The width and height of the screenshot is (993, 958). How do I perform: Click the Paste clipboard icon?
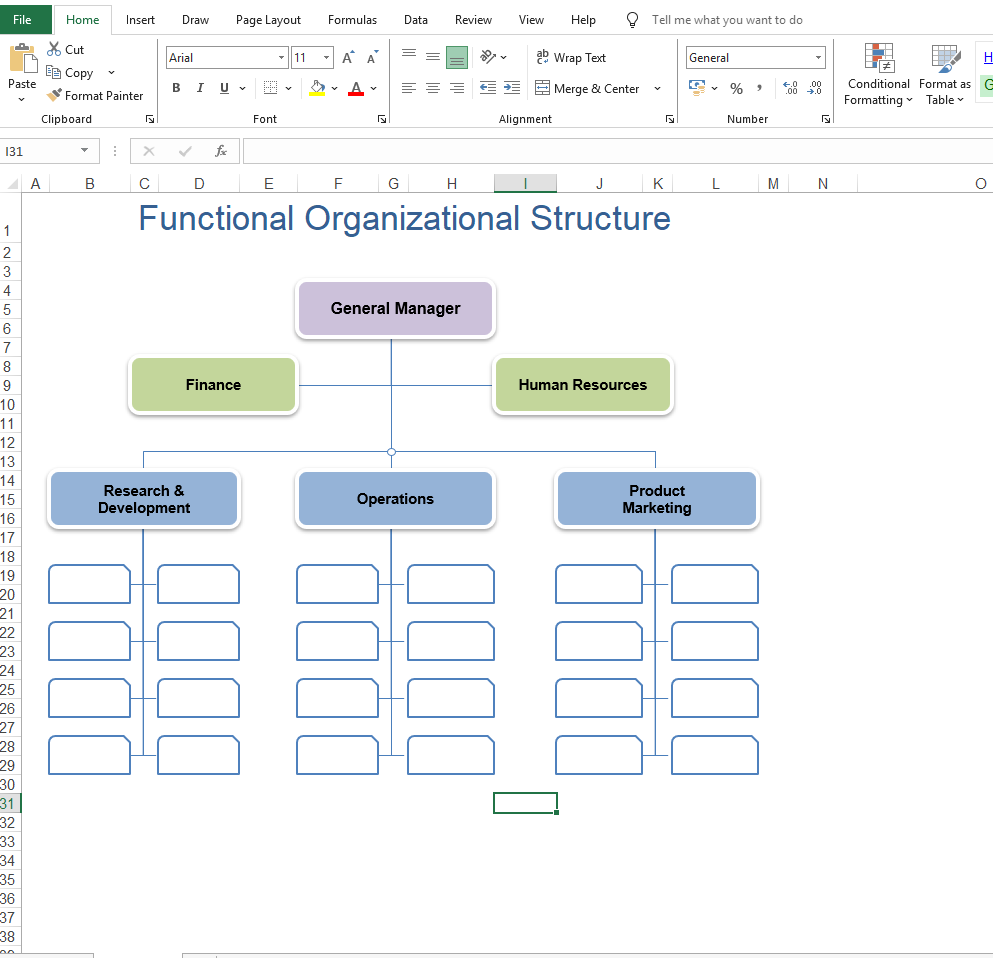(x=23, y=59)
